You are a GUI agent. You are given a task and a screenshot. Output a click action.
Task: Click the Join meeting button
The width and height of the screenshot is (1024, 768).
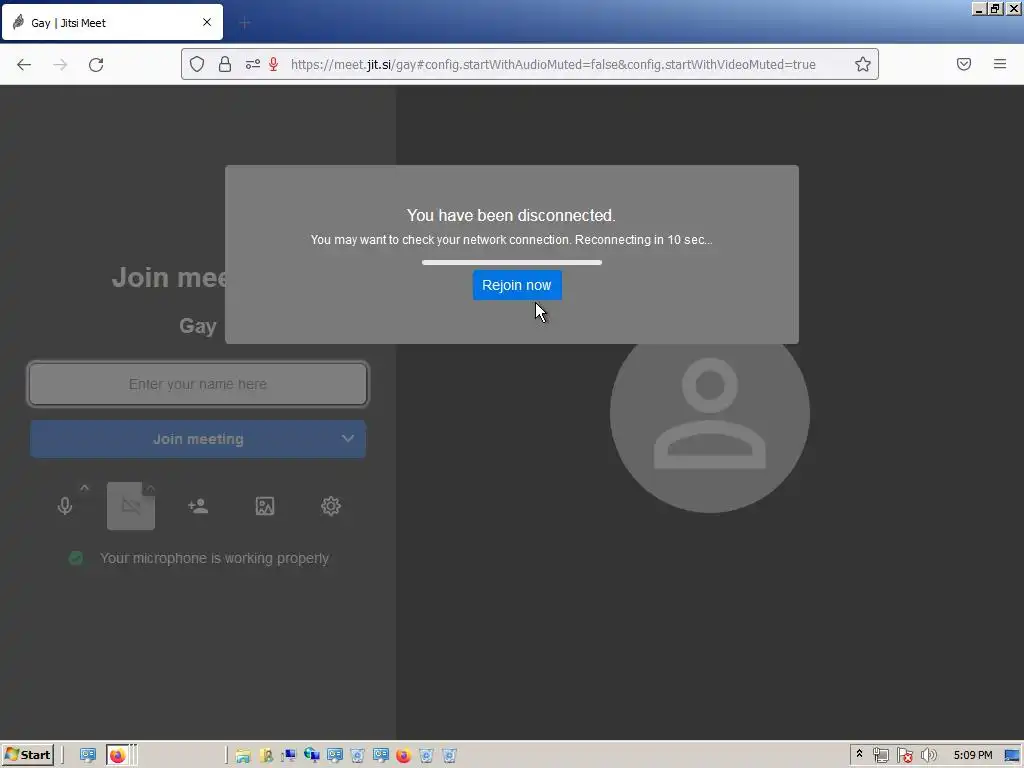coord(198,439)
